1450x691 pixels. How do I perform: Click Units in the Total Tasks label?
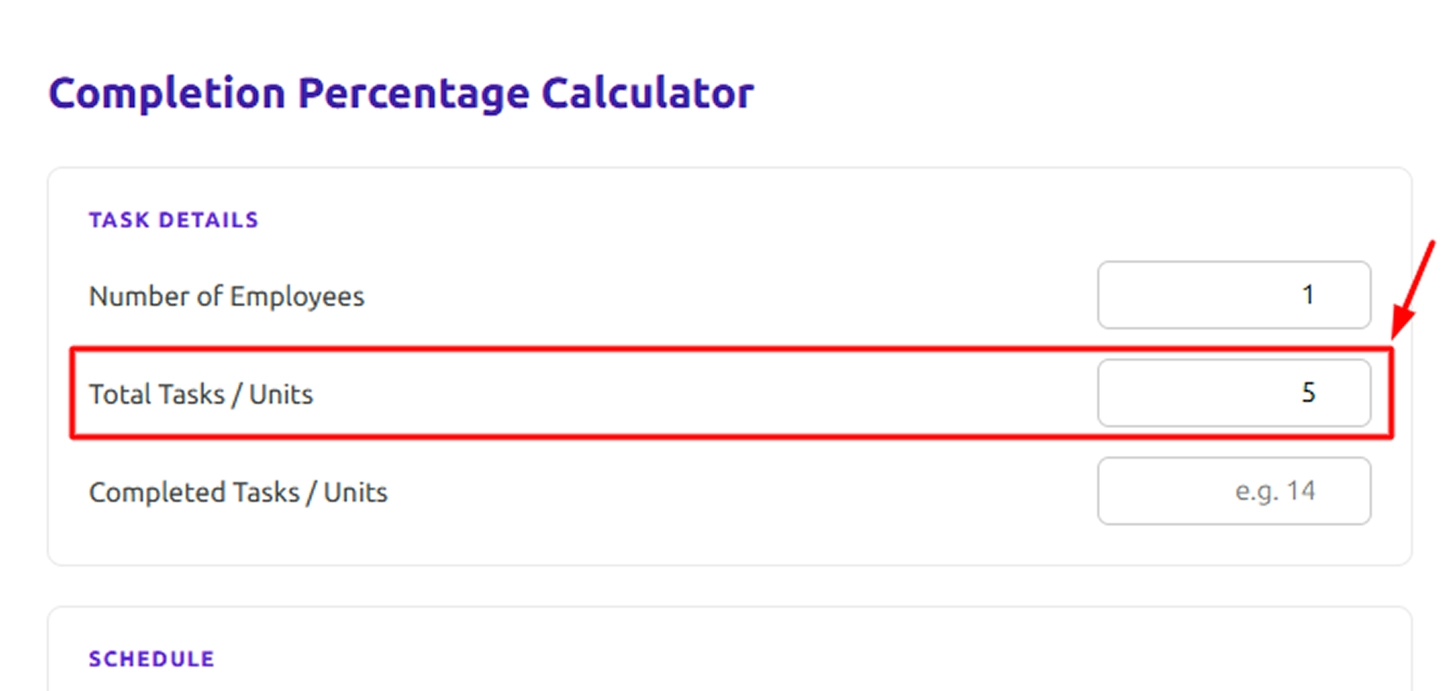(x=281, y=394)
